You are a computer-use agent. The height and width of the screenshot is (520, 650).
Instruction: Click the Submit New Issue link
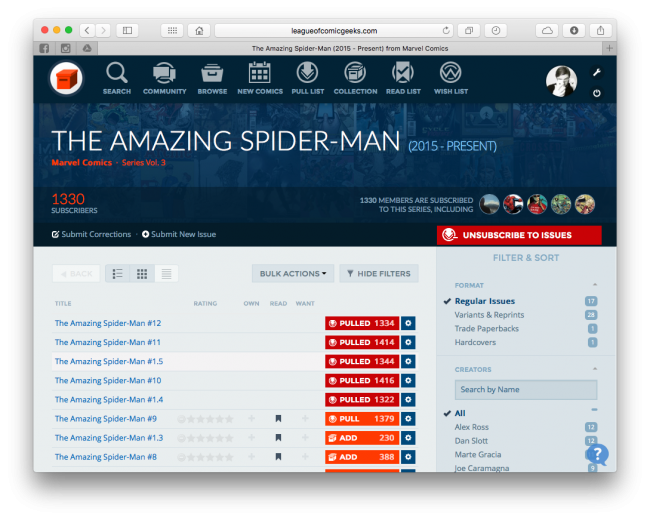[x=179, y=234]
